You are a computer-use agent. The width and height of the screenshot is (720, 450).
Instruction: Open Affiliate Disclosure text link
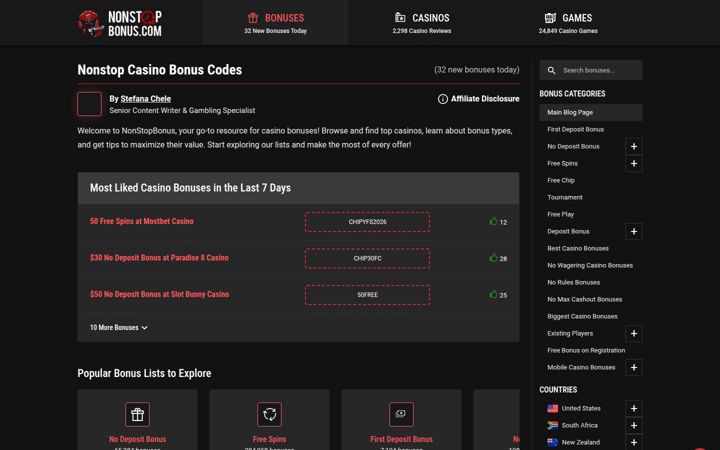(485, 99)
